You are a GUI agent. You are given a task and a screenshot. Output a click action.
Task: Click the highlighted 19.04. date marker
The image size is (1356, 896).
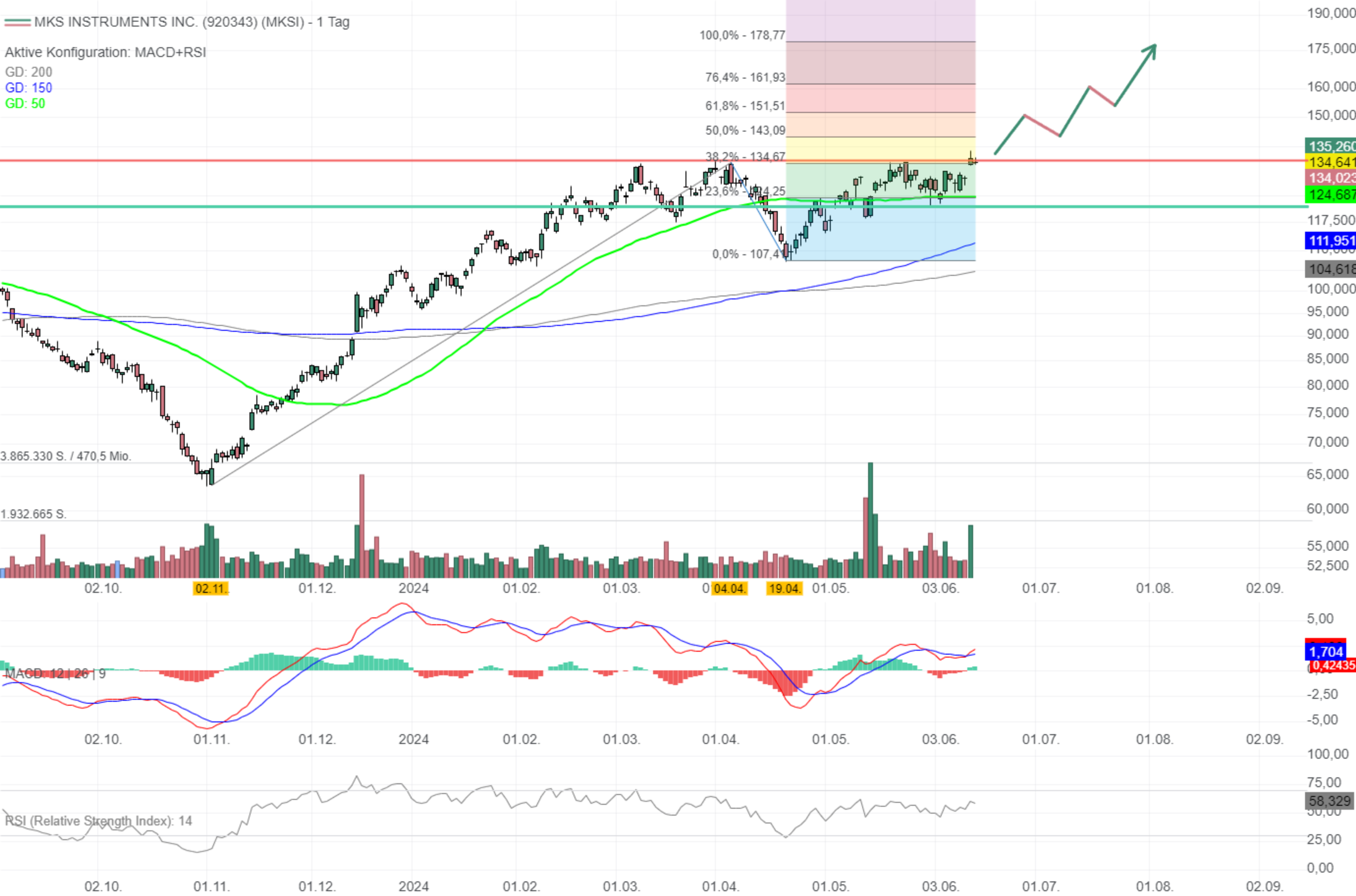pyautogui.click(x=785, y=588)
